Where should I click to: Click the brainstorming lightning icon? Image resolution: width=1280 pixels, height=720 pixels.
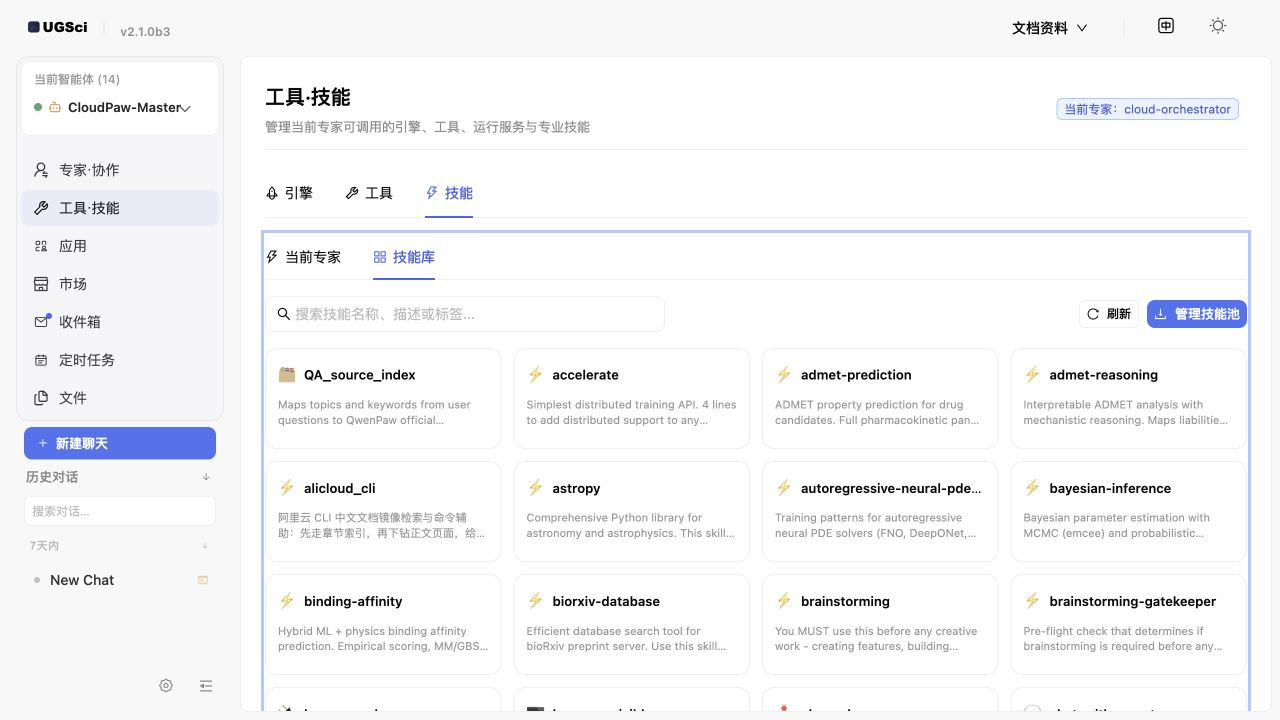784,601
